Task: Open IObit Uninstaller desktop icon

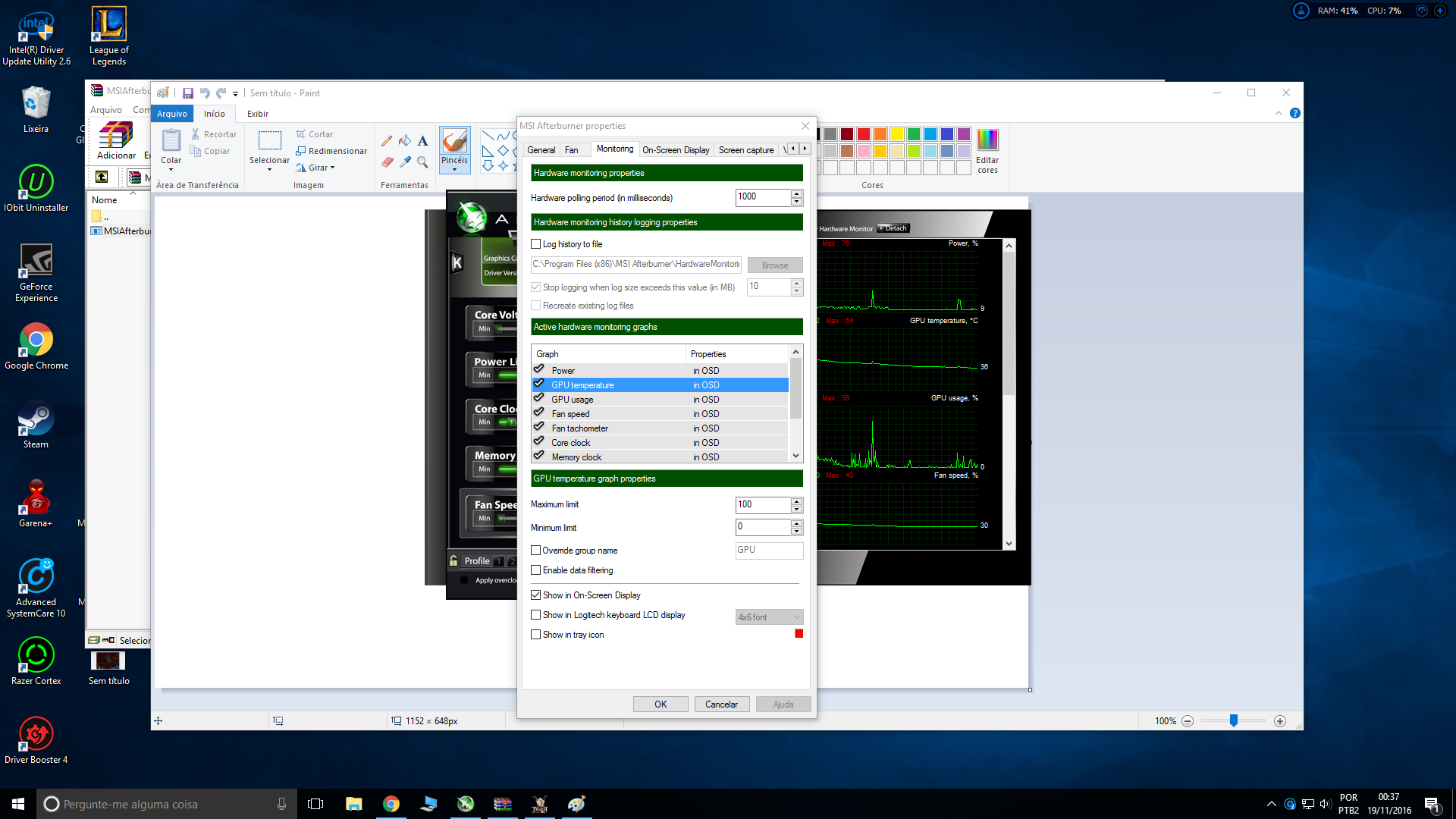Action: coord(36,189)
